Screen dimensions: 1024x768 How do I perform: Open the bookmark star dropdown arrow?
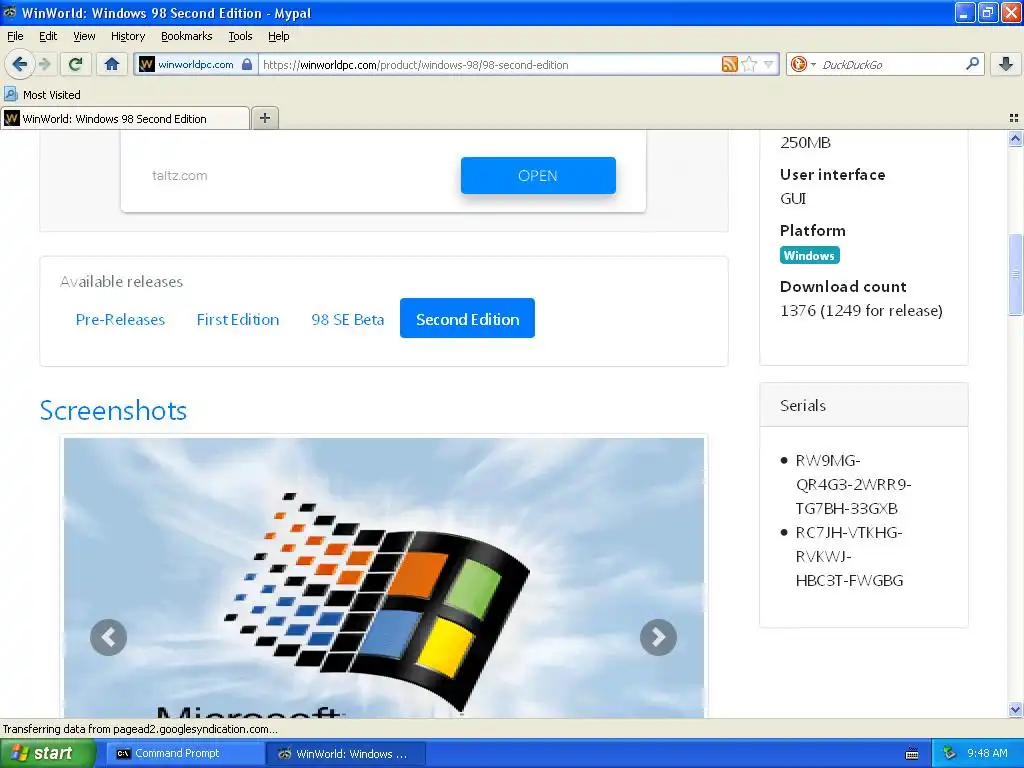click(769, 64)
